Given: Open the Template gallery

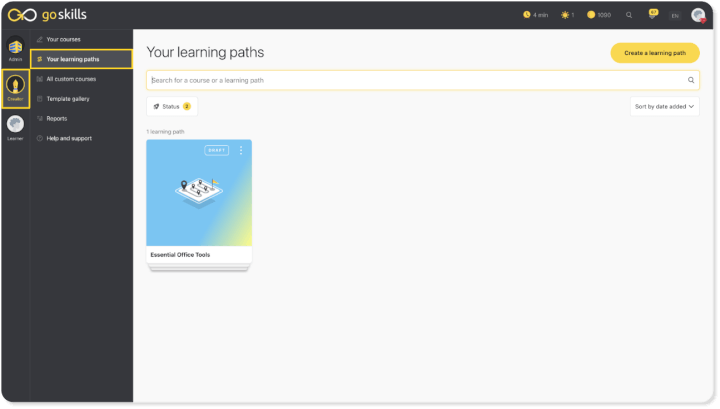Looking at the screenshot, I should (68, 99).
